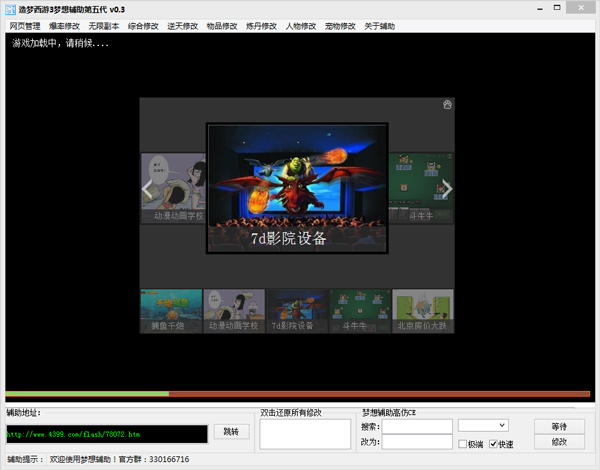Select the 斗牛牛 thumbnail in bottom row
This screenshot has height=470, width=600.
click(x=360, y=311)
